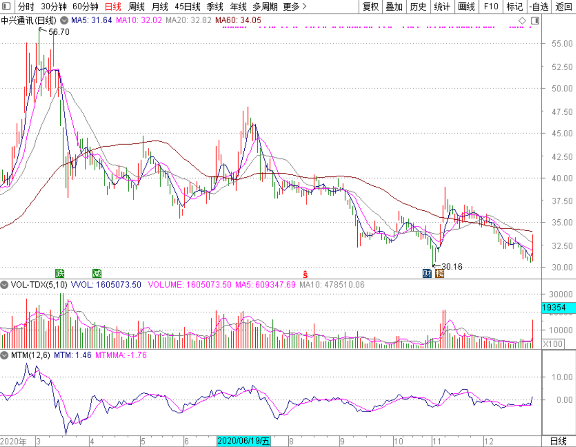
Task: Switch to 季线 quarterly chart
Action: [x=215, y=7]
